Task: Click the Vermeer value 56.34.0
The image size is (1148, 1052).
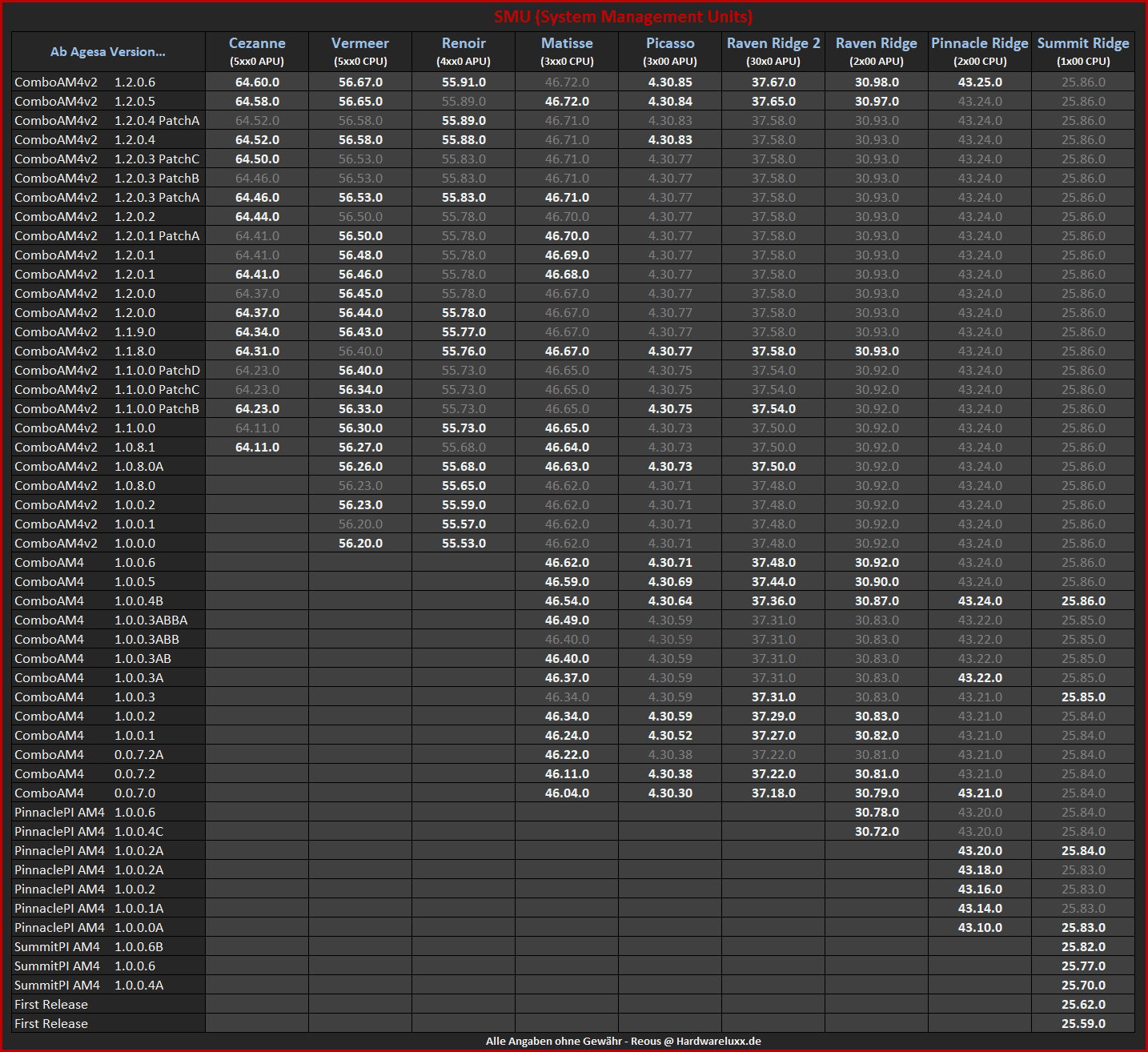Action: click(360, 389)
